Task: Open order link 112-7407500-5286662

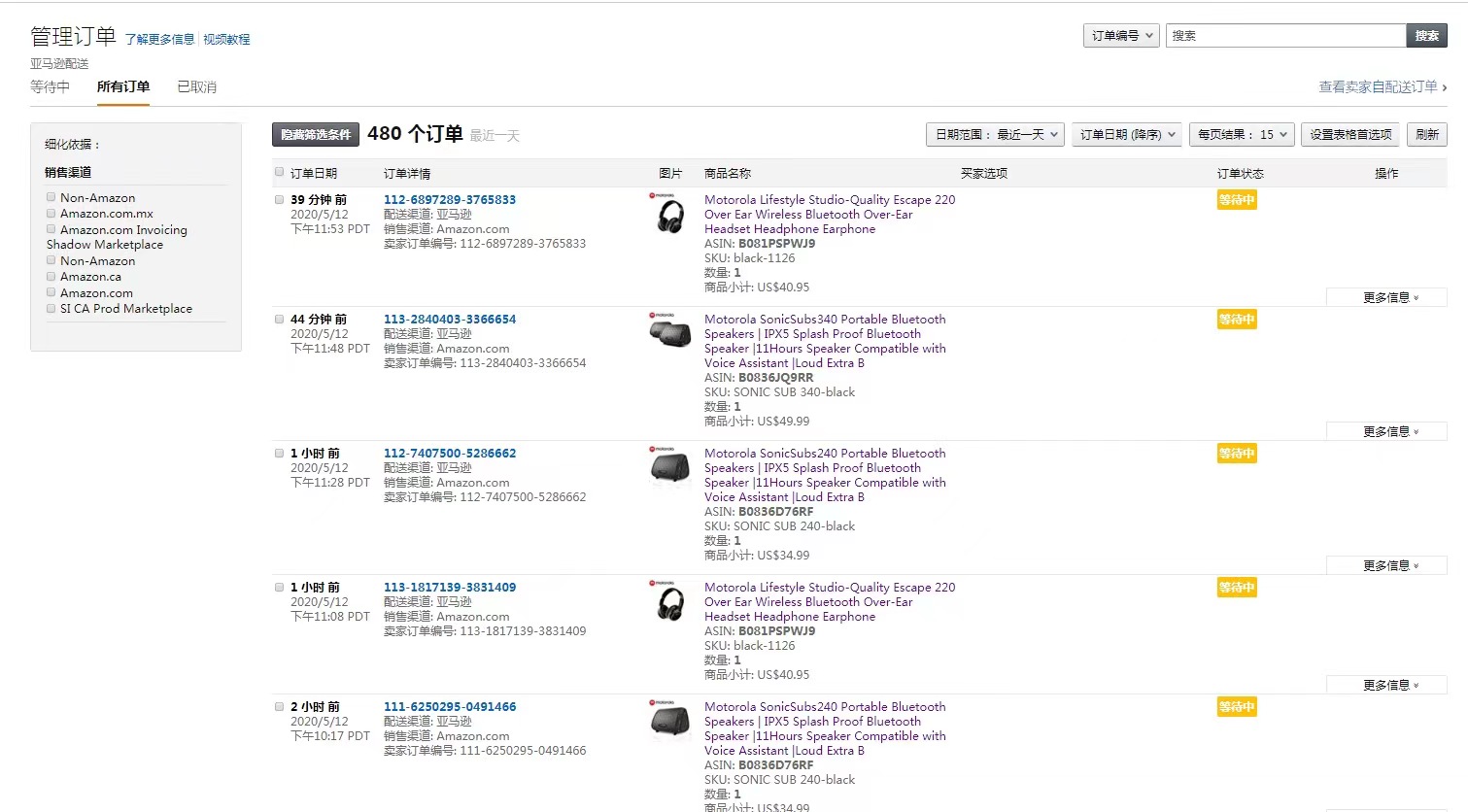Action: (x=450, y=453)
